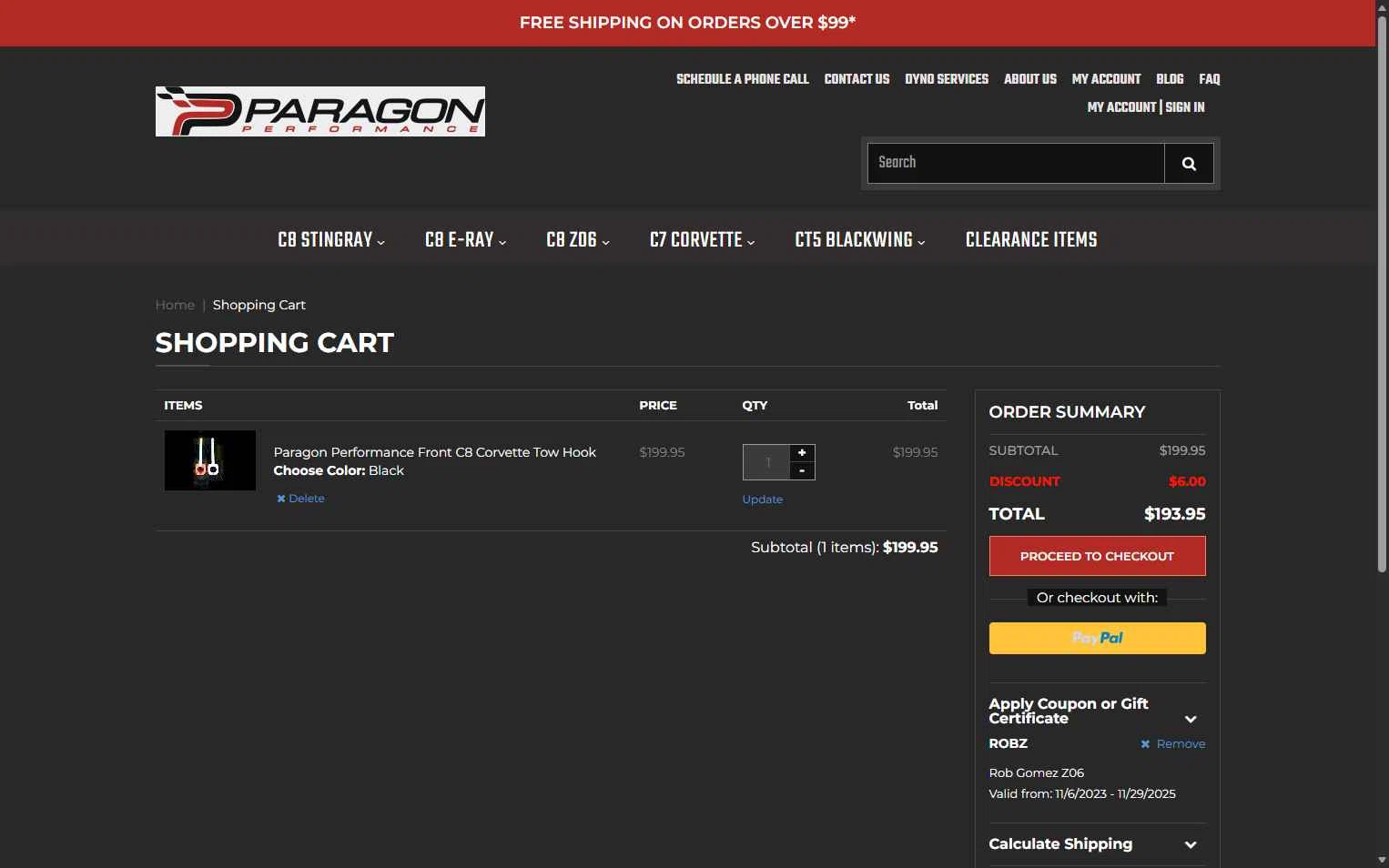Checkout with the PayPal button

[x=1097, y=639]
